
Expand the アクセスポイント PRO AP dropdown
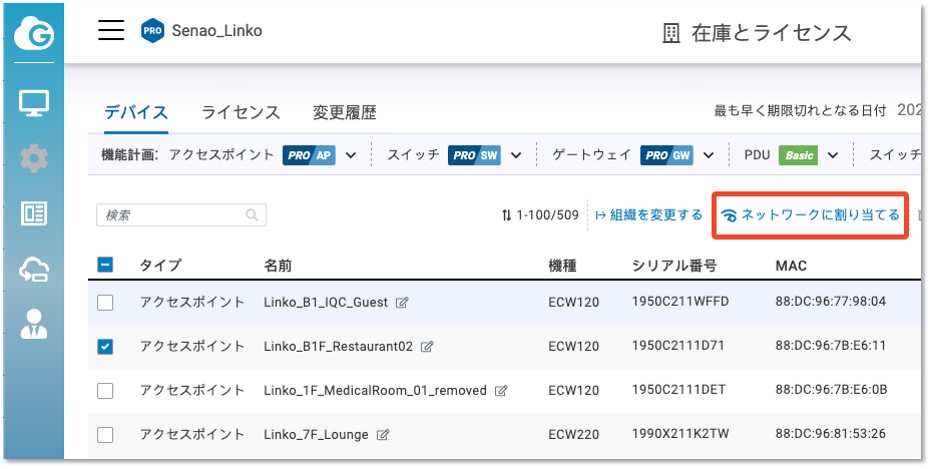pyautogui.click(x=350, y=155)
